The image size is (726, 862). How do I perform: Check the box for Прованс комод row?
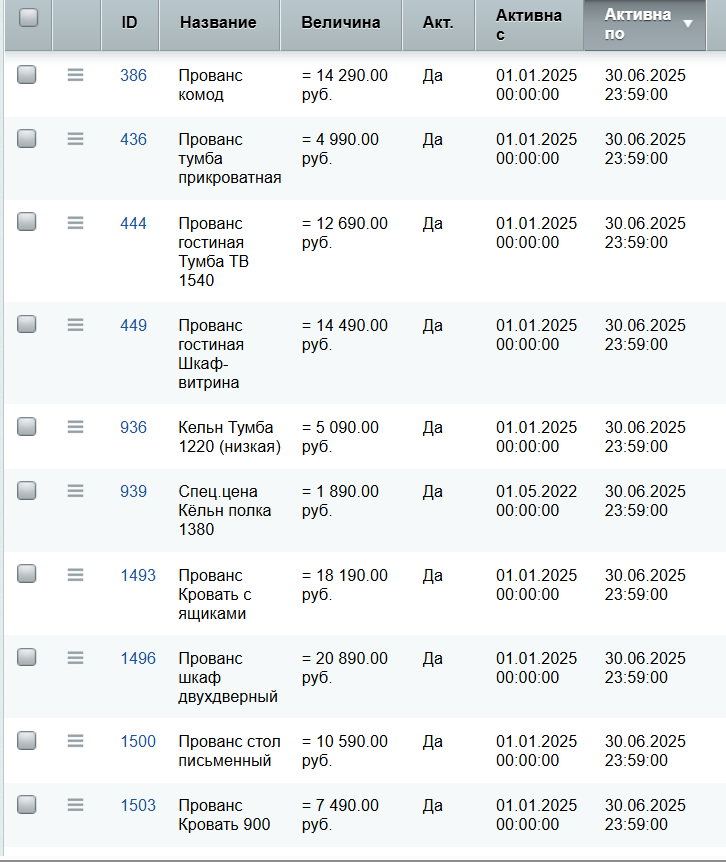[26, 74]
